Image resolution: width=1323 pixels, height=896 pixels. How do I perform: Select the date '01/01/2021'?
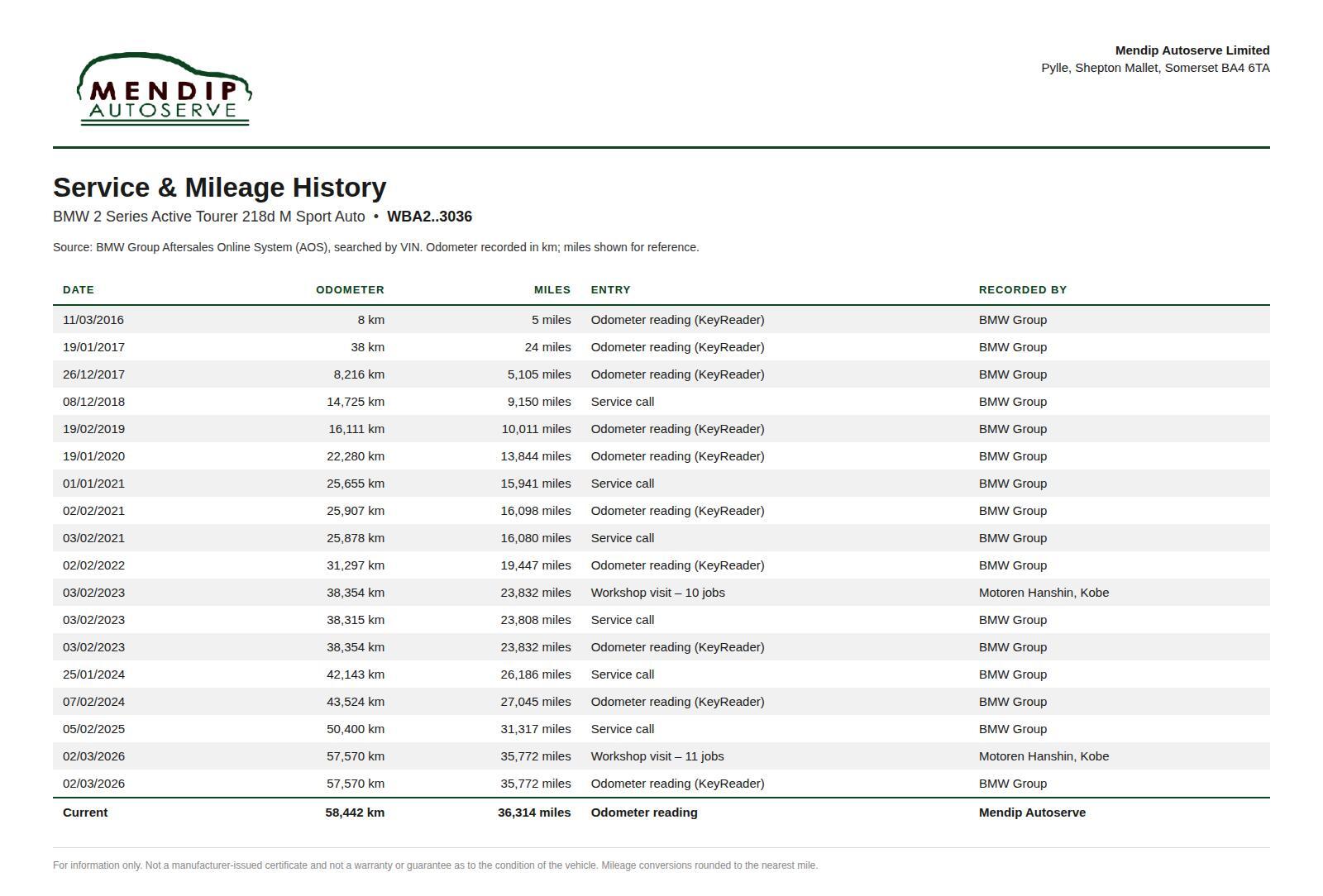93,484
